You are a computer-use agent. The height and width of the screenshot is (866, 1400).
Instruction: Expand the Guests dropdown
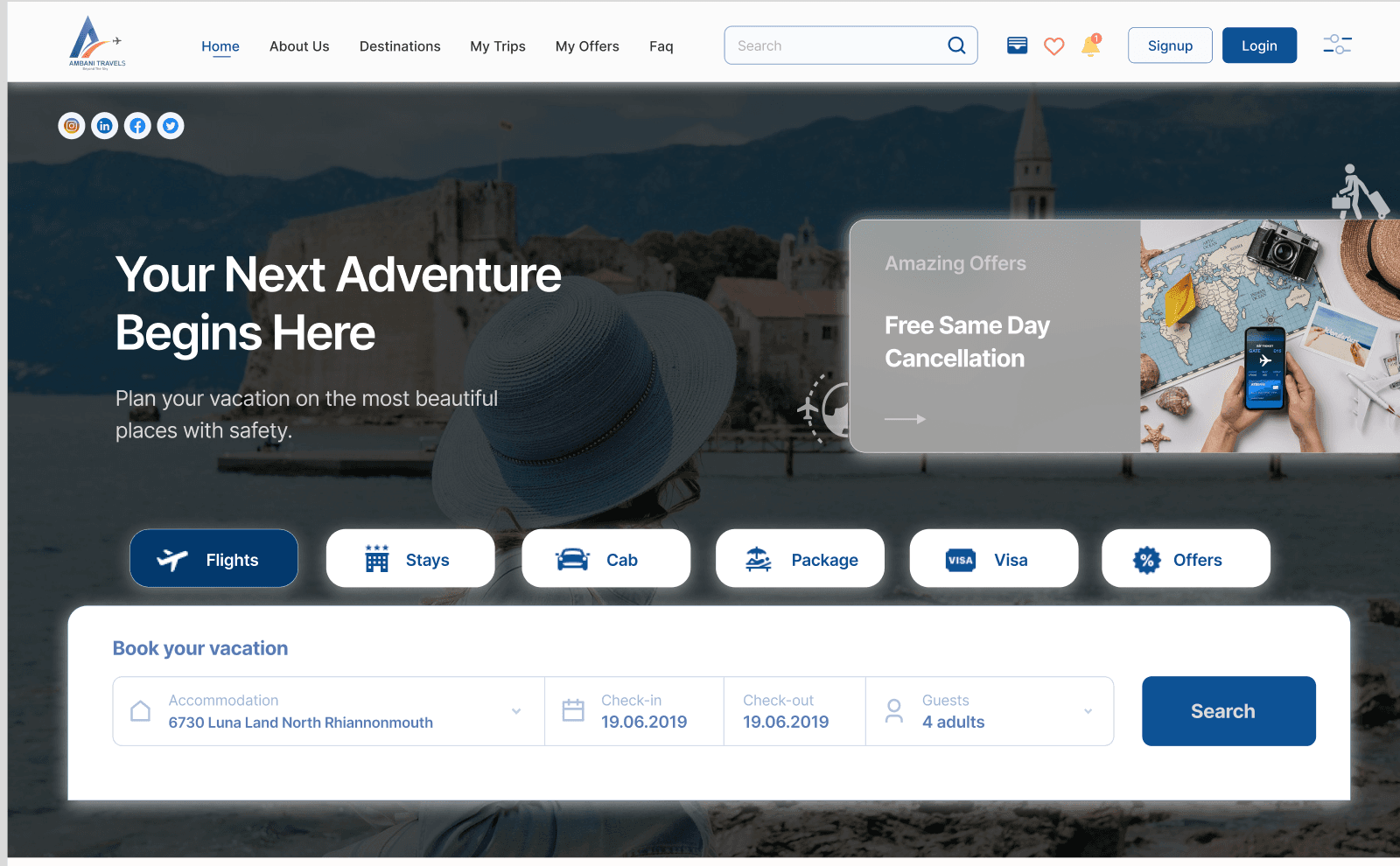1088,711
